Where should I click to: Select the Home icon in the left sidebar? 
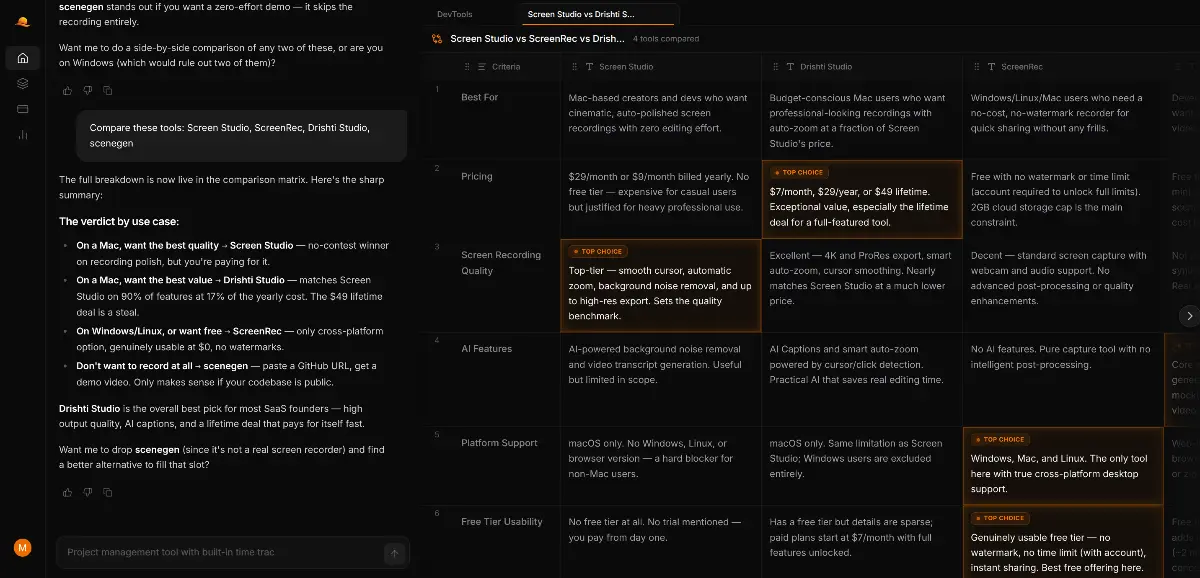click(x=22, y=58)
